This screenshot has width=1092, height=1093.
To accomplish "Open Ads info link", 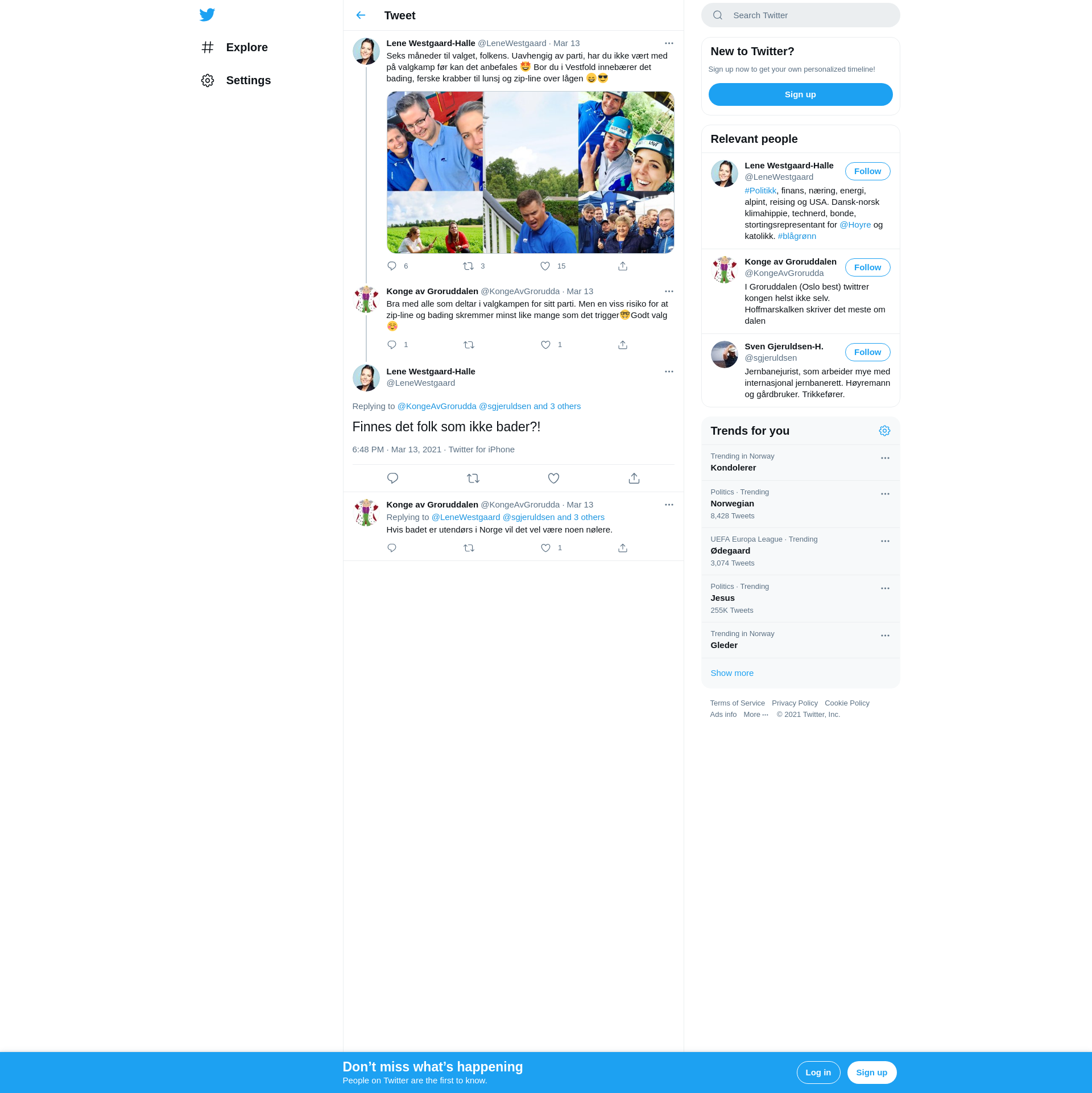I will coord(723,715).
